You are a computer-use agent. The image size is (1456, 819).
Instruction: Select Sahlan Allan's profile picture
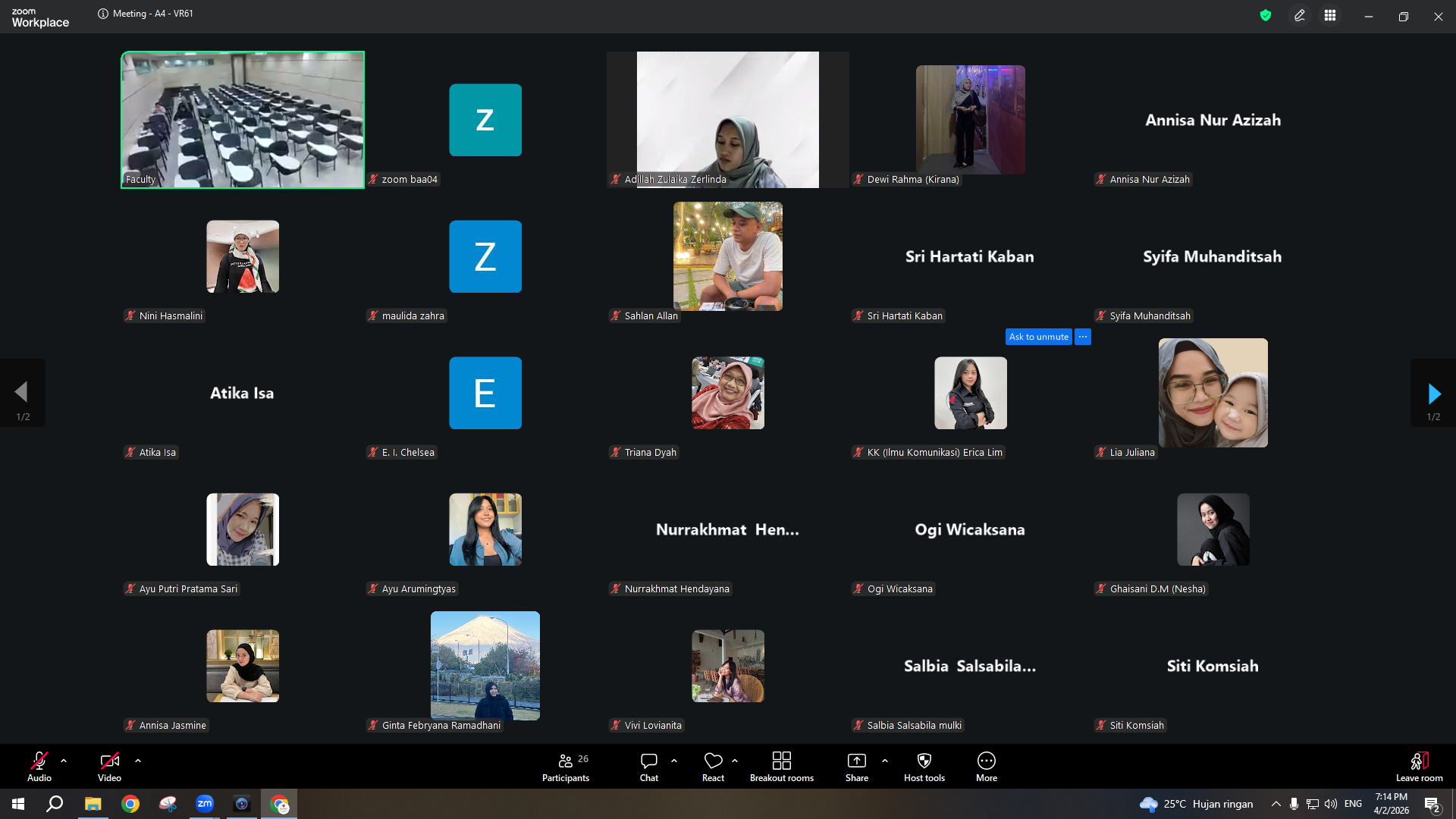728,256
